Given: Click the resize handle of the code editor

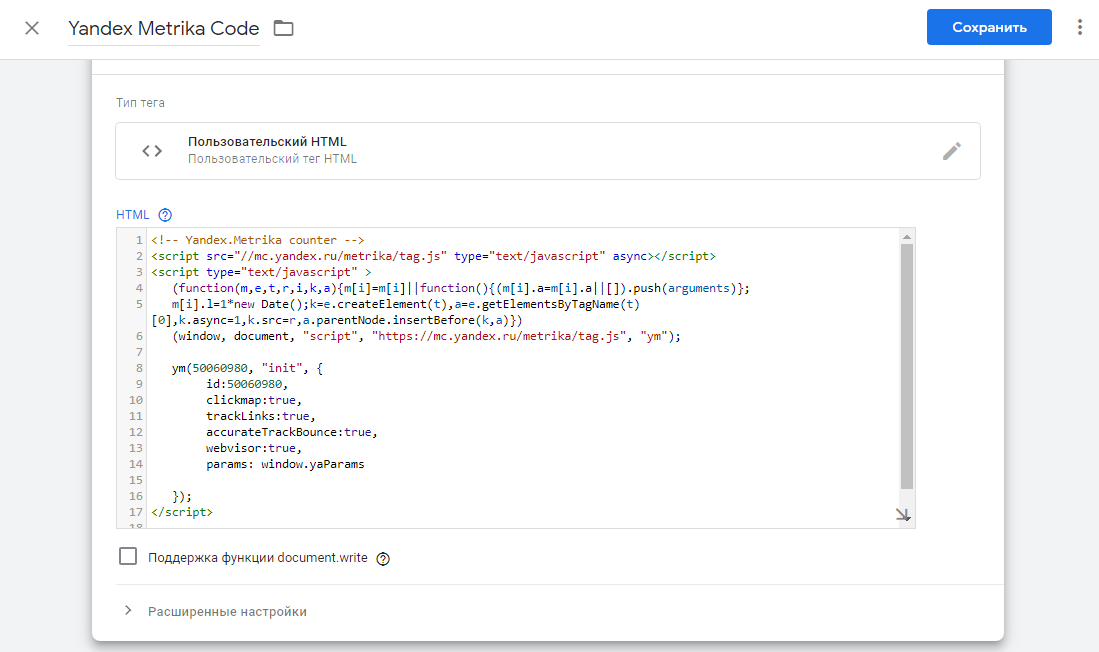Looking at the screenshot, I should pos(903,515).
